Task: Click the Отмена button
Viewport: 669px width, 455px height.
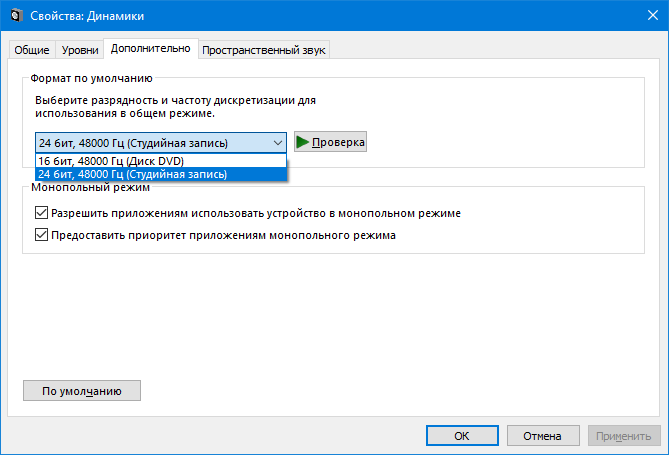Action: pos(543,436)
